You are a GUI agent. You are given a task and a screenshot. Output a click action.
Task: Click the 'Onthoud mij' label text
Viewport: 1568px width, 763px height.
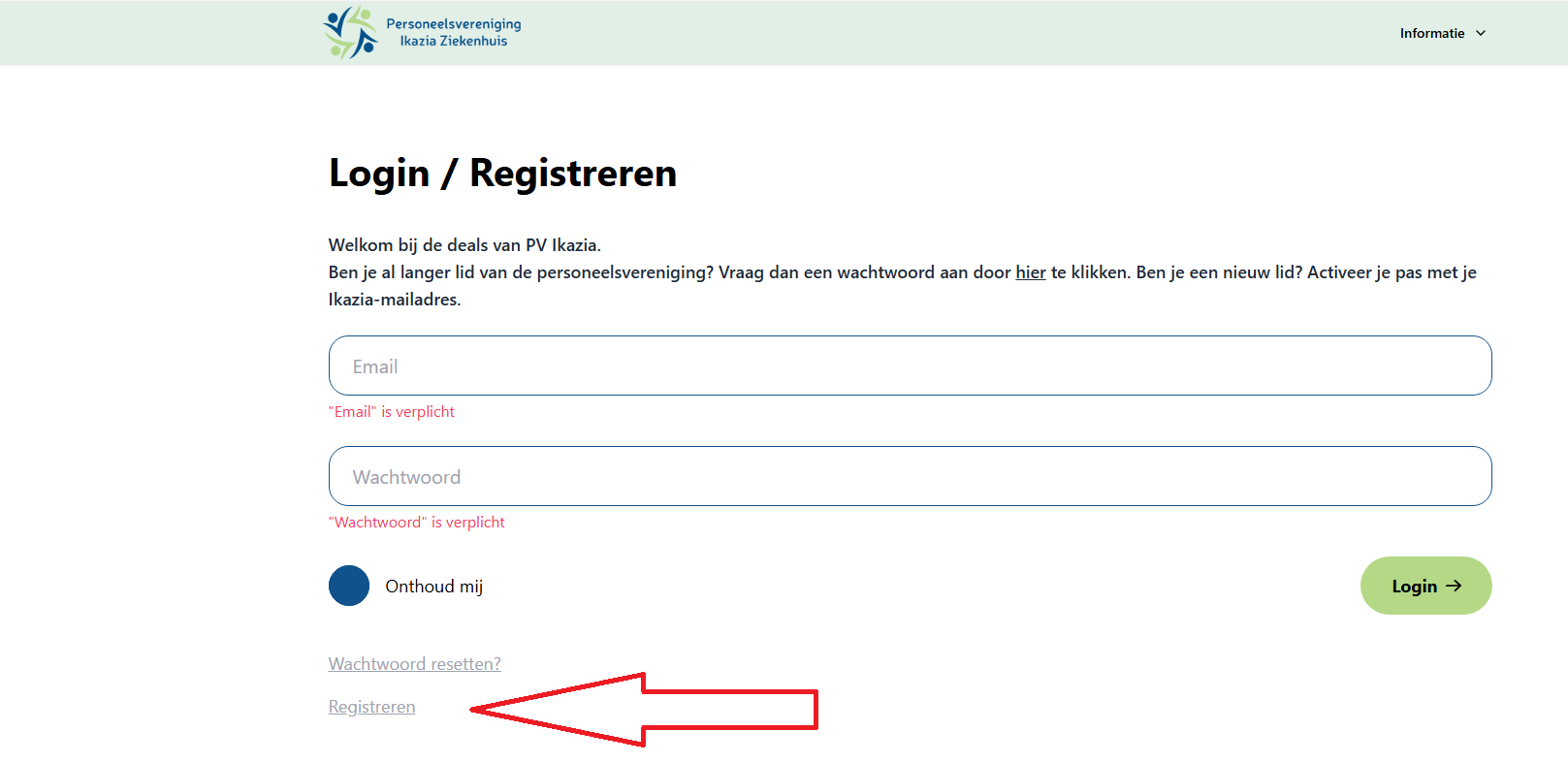433,587
